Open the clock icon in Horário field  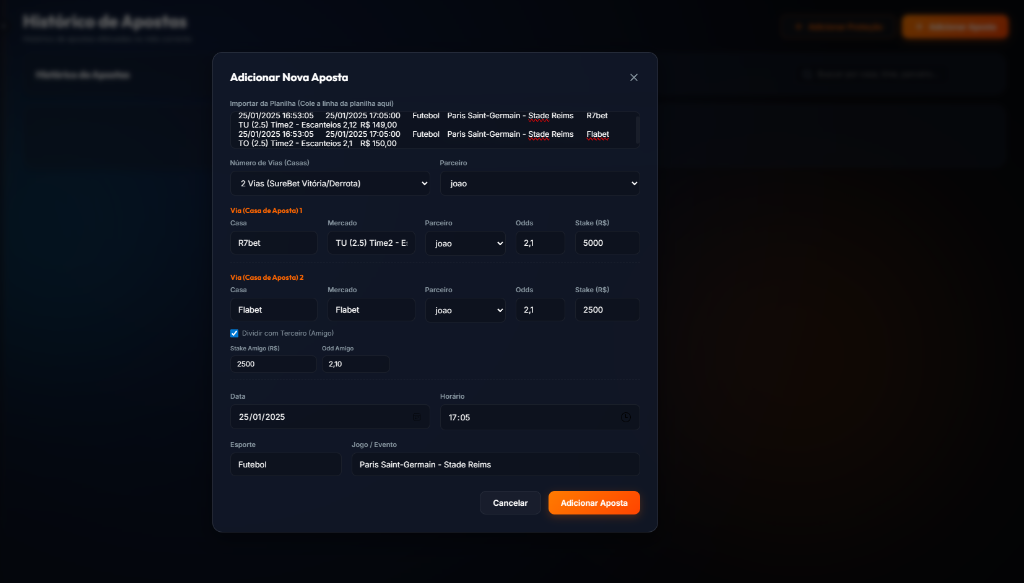(x=626, y=417)
